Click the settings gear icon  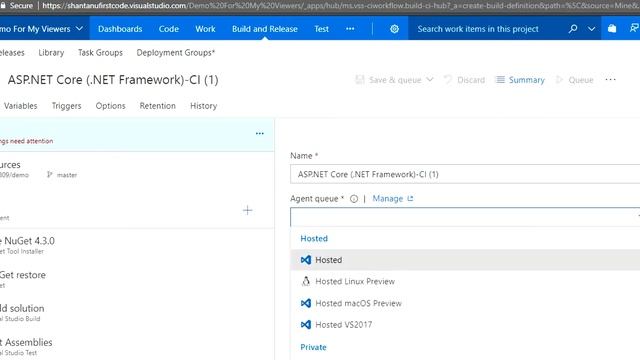tap(394, 29)
